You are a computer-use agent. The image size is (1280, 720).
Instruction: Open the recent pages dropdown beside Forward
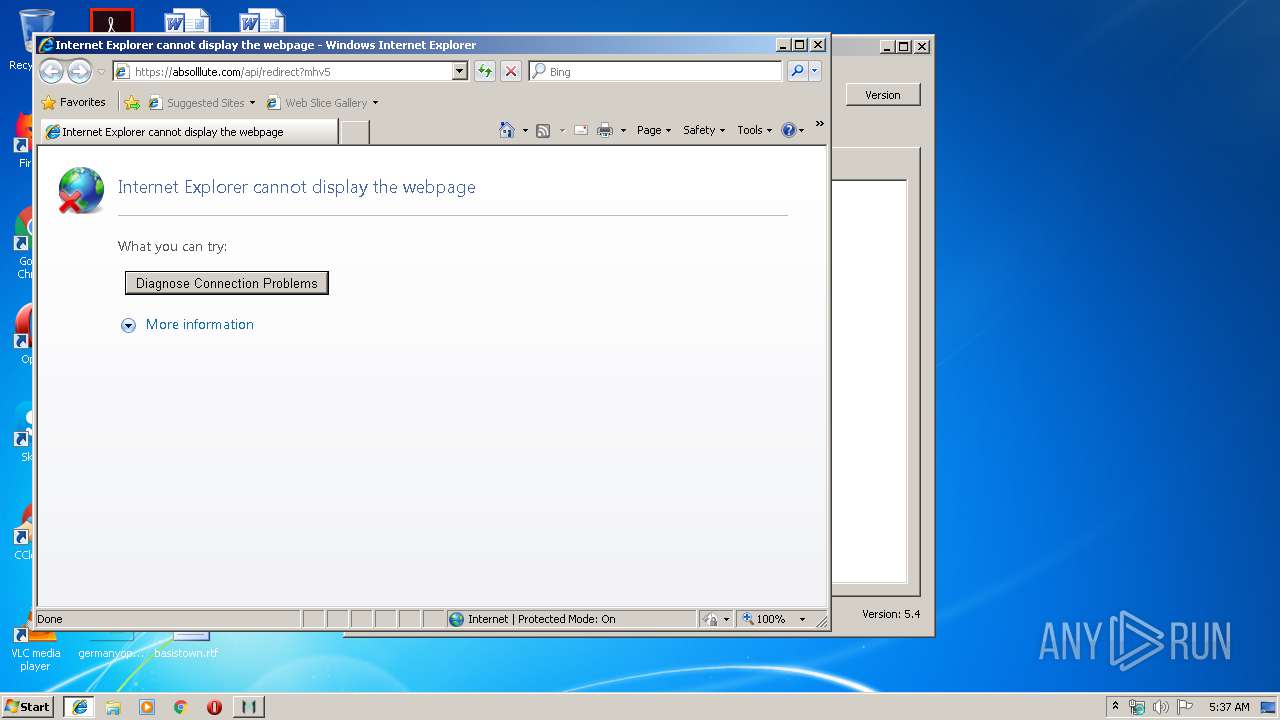[101, 72]
